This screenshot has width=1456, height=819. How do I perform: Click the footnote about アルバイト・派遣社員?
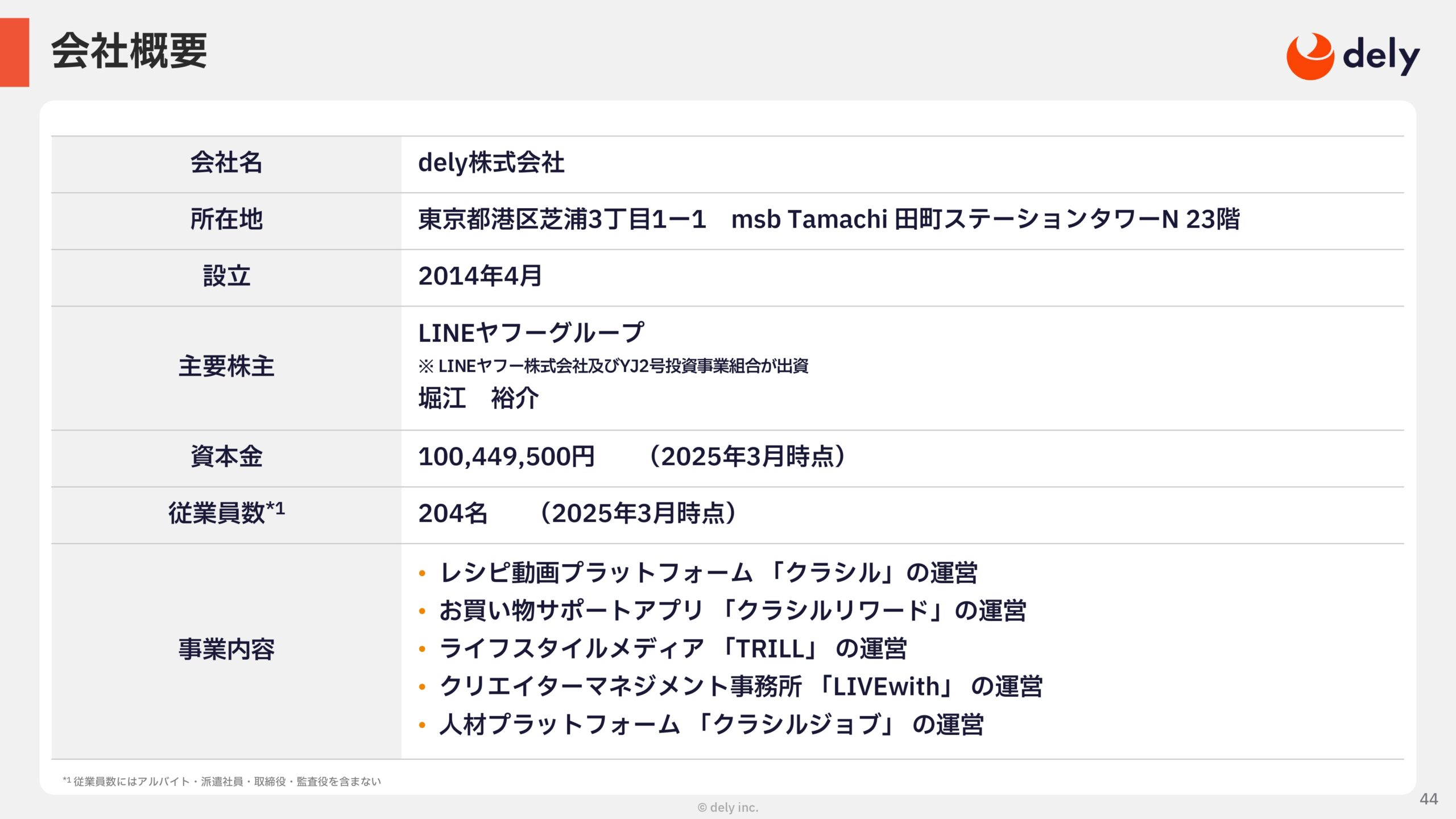tap(222, 781)
